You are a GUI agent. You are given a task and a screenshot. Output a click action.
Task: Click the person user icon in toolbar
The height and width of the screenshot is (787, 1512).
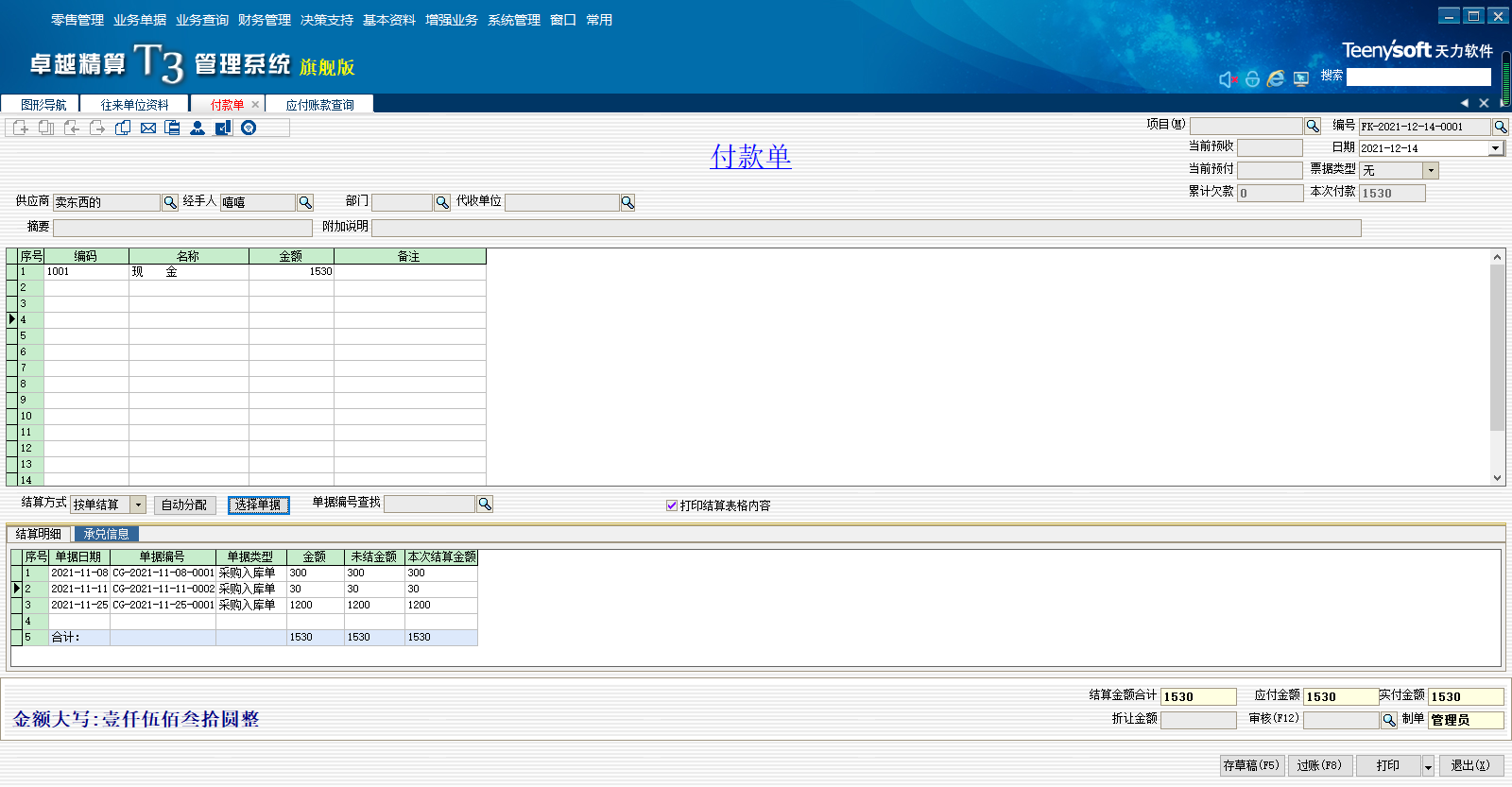pos(198,128)
